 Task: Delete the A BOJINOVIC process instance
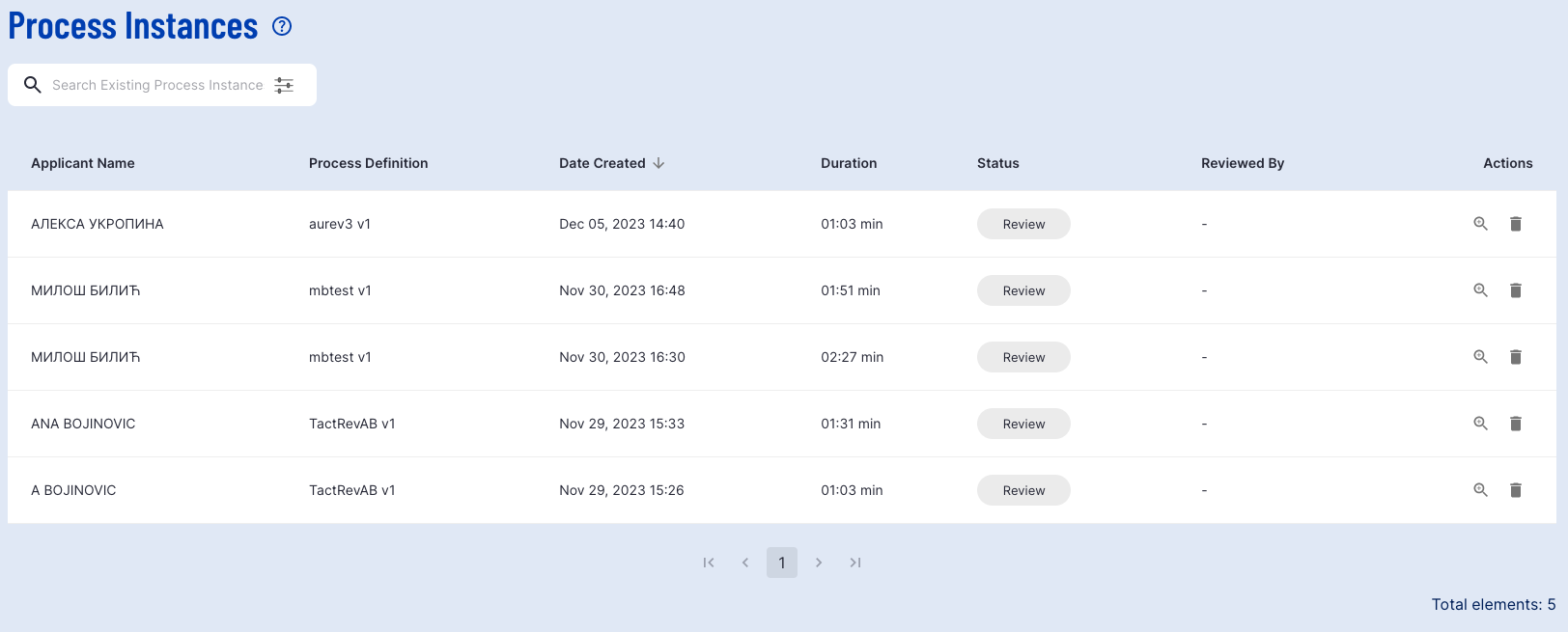coord(1516,490)
